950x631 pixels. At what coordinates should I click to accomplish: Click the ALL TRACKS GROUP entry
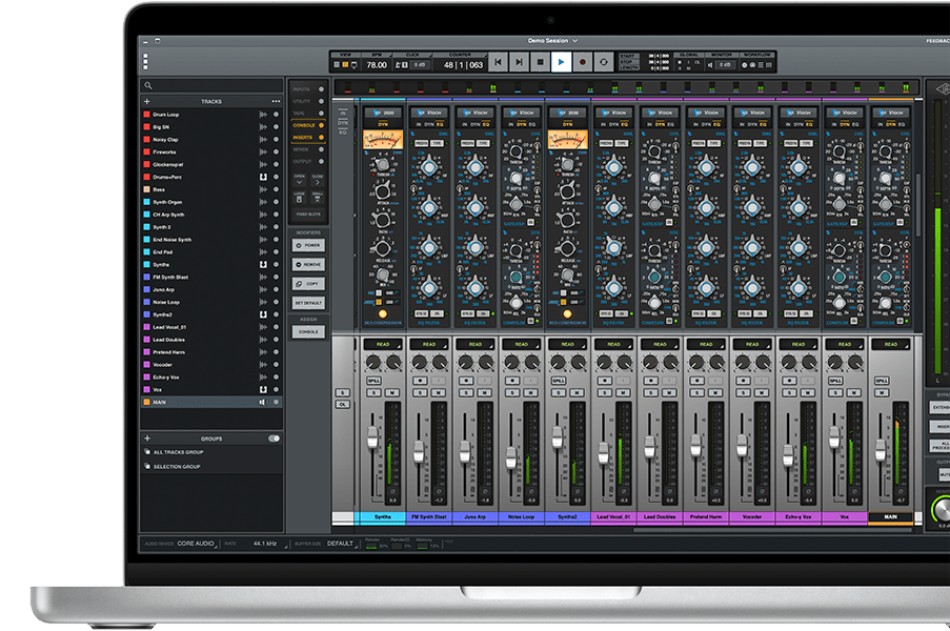(211, 452)
